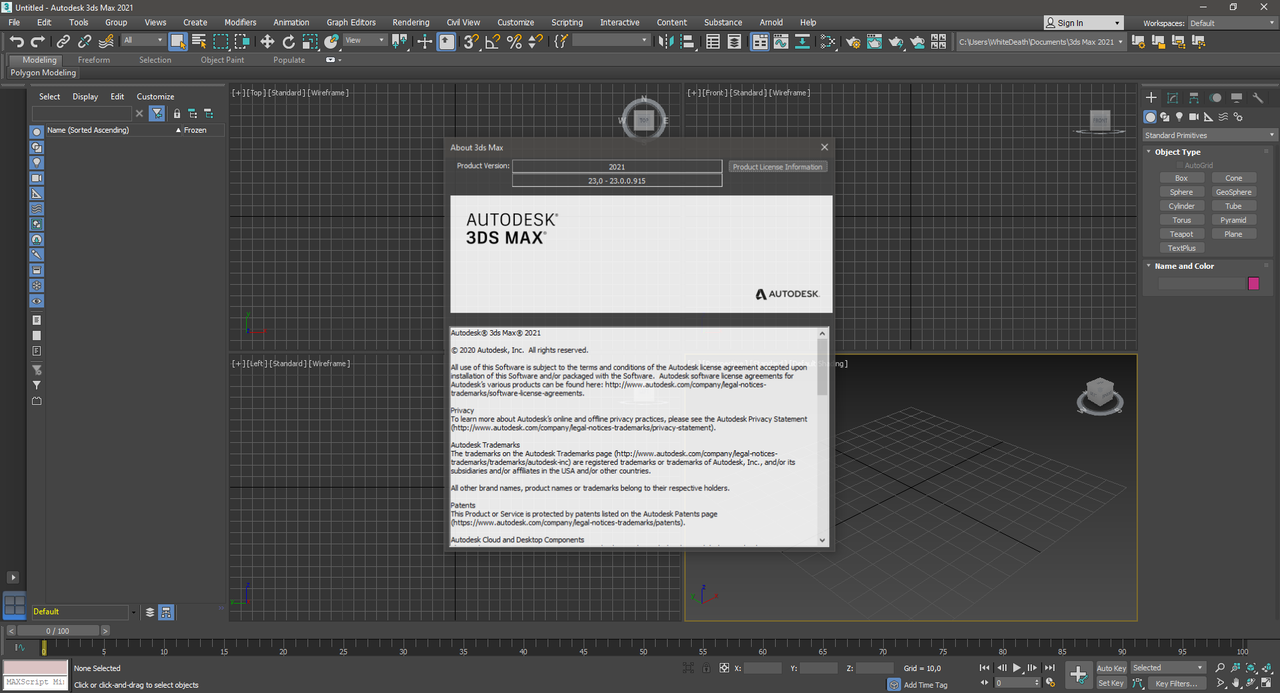
Task: Open Curve Editor
Action: coord(782,41)
